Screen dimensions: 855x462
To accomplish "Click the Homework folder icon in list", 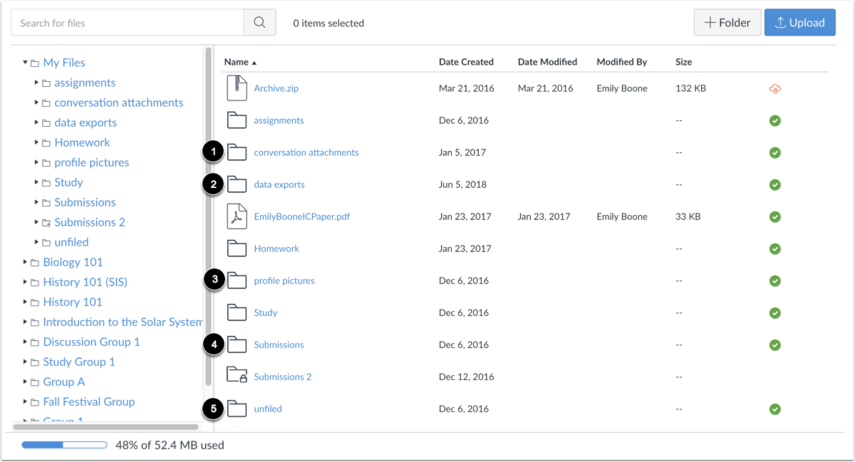I will [x=237, y=248].
